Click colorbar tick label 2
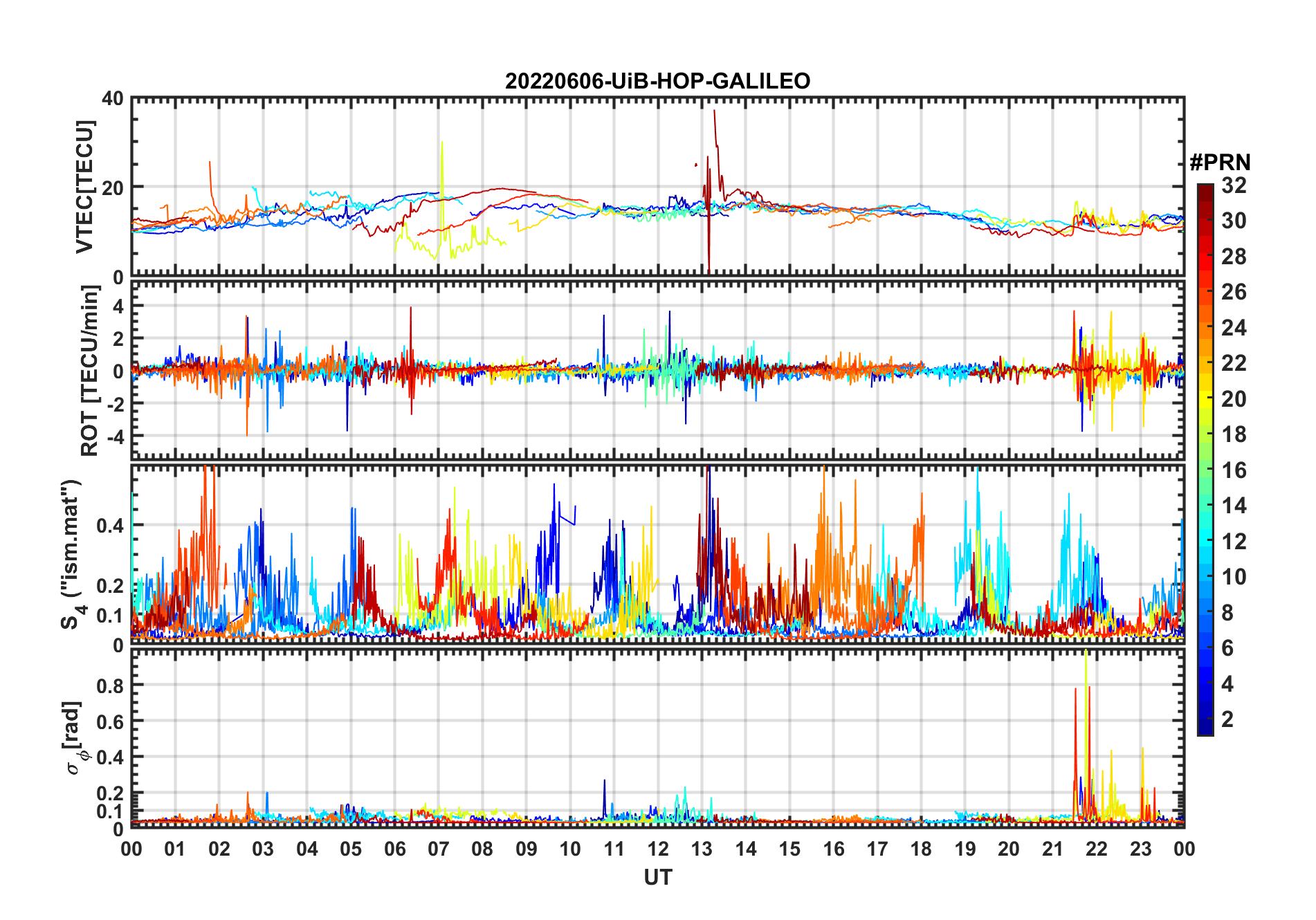 pos(1227,719)
